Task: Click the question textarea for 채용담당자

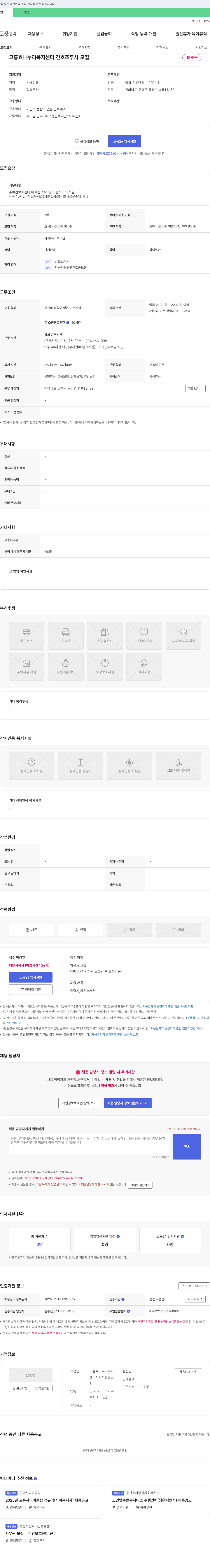Action: click(x=89, y=1144)
